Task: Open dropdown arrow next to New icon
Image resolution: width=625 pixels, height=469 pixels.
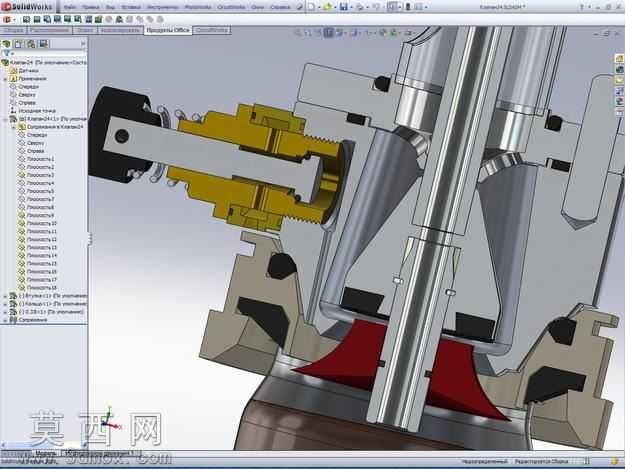Action: pos(318,7)
